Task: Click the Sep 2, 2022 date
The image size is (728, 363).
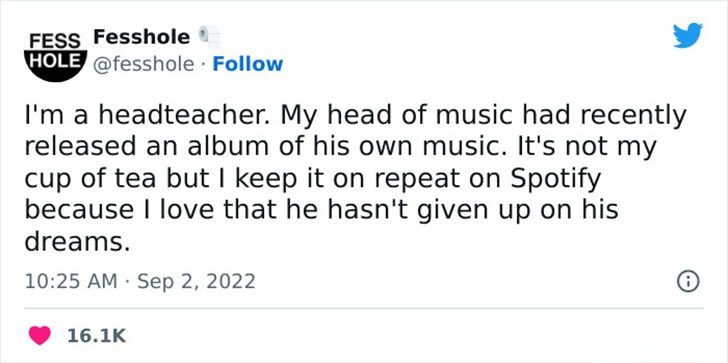Action: 196,281
